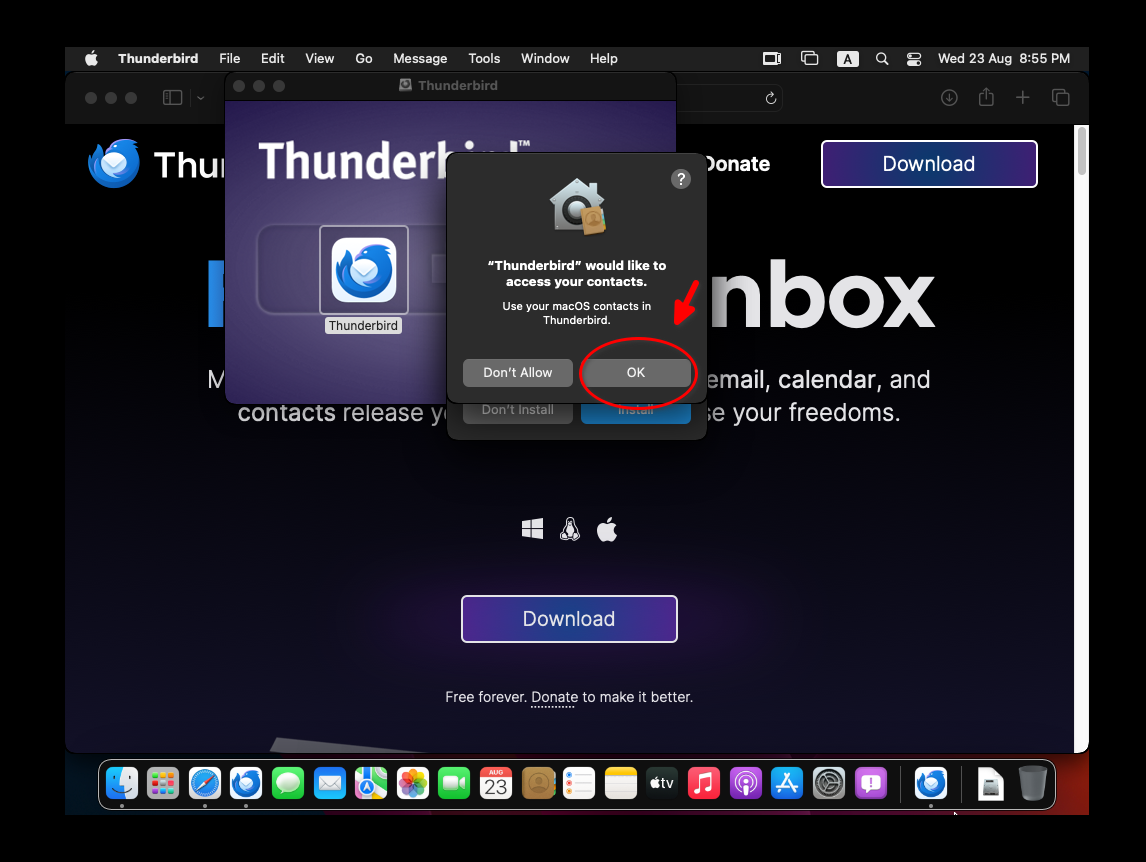Launch App Store from the Dock
1146x862 pixels.
click(787, 784)
